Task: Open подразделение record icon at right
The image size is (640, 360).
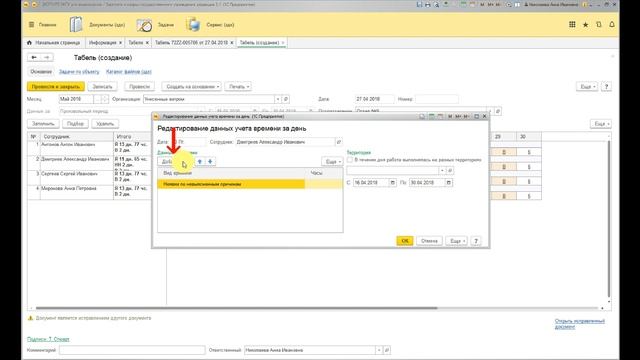Action: (498, 111)
